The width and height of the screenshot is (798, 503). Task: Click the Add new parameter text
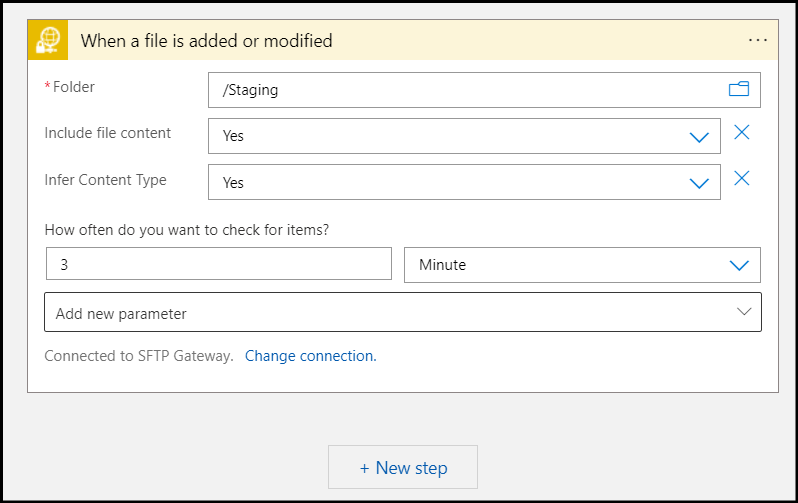point(121,314)
